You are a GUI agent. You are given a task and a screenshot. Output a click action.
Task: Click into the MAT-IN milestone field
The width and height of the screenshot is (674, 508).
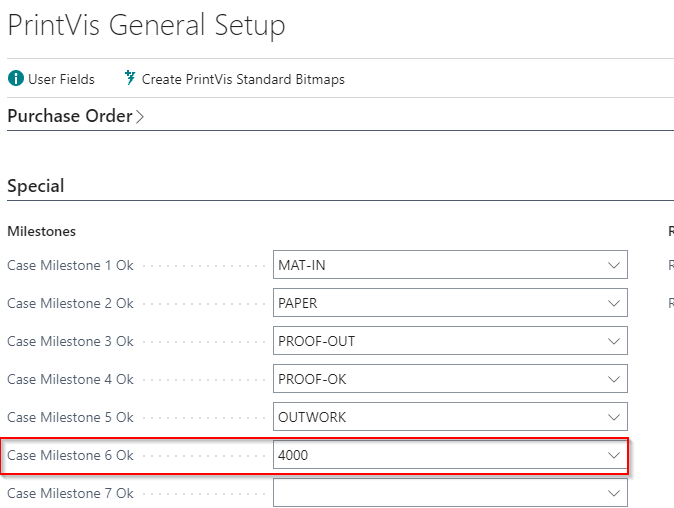[450, 265]
